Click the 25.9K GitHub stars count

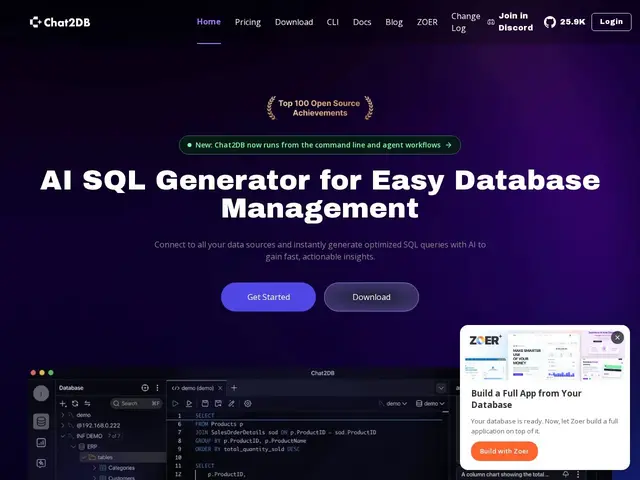click(572, 22)
